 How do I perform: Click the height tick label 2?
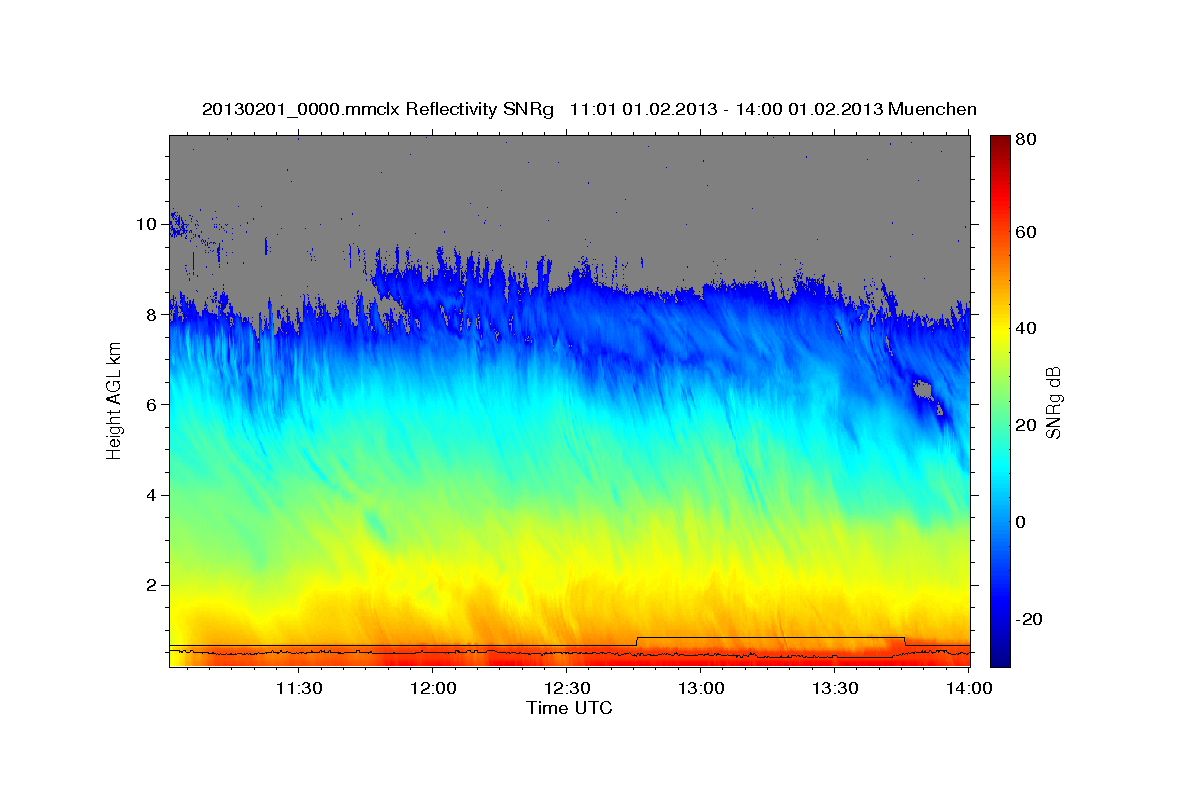pos(152,585)
